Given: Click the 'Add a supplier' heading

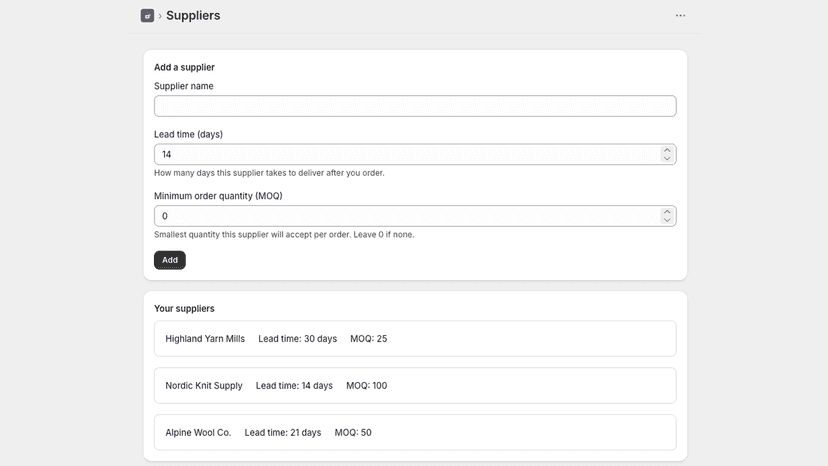Looking at the screenshot, I should 184,67.
